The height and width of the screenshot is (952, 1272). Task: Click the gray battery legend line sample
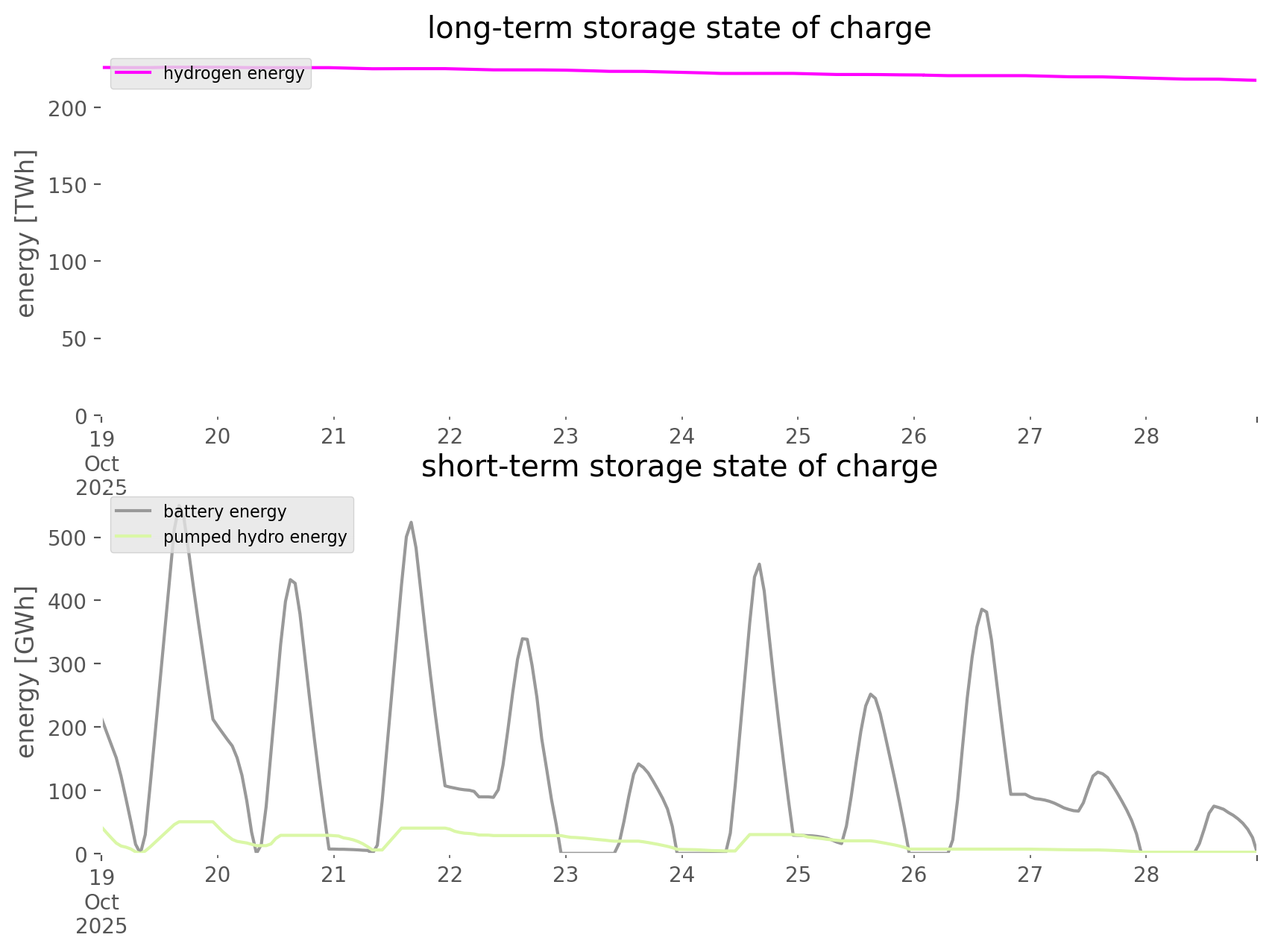[x=133, y=511]
